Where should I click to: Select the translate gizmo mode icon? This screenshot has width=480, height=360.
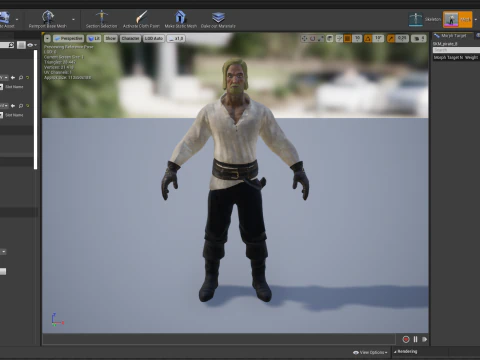point(304,39)
